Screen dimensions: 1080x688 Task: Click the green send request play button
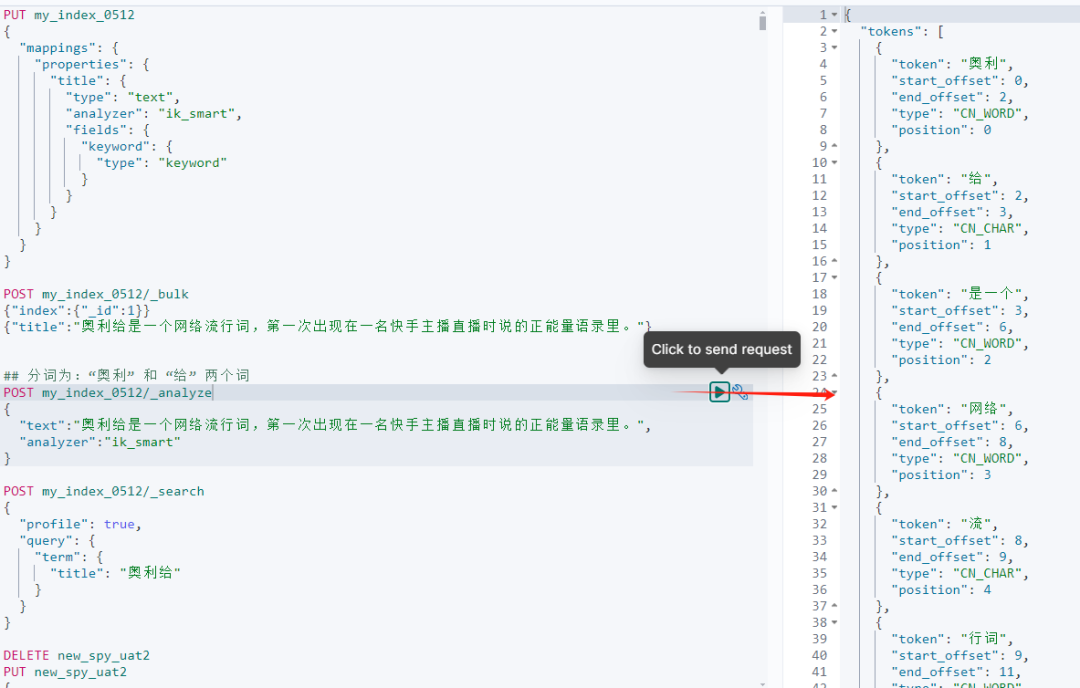[x=719, y=392]
